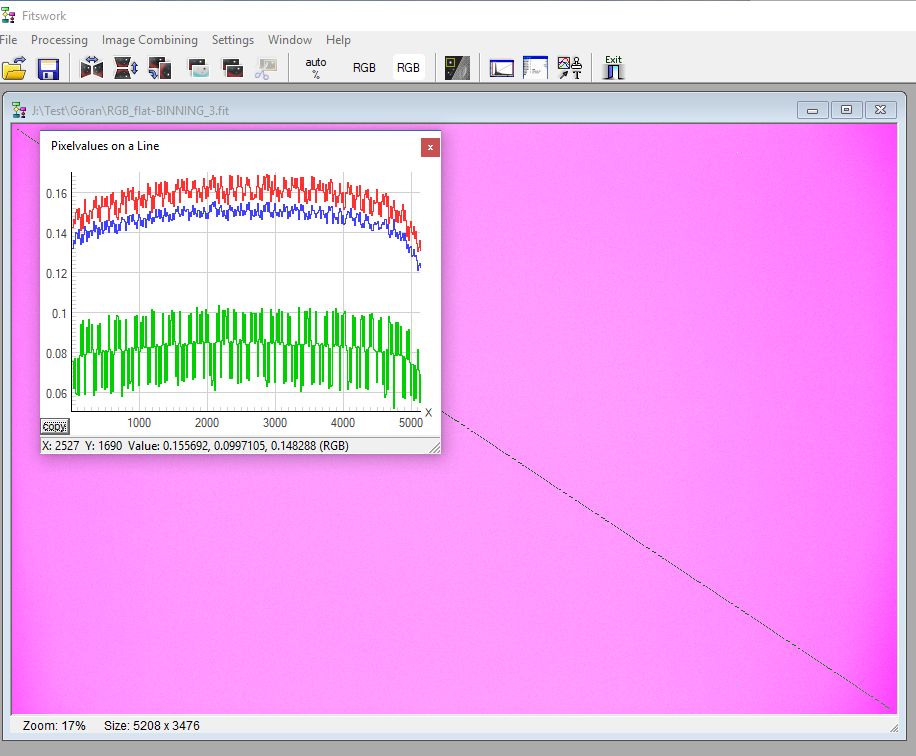916x756 pixels.
Task: Open the Processing menu
Action: click(x=59, y=40)
